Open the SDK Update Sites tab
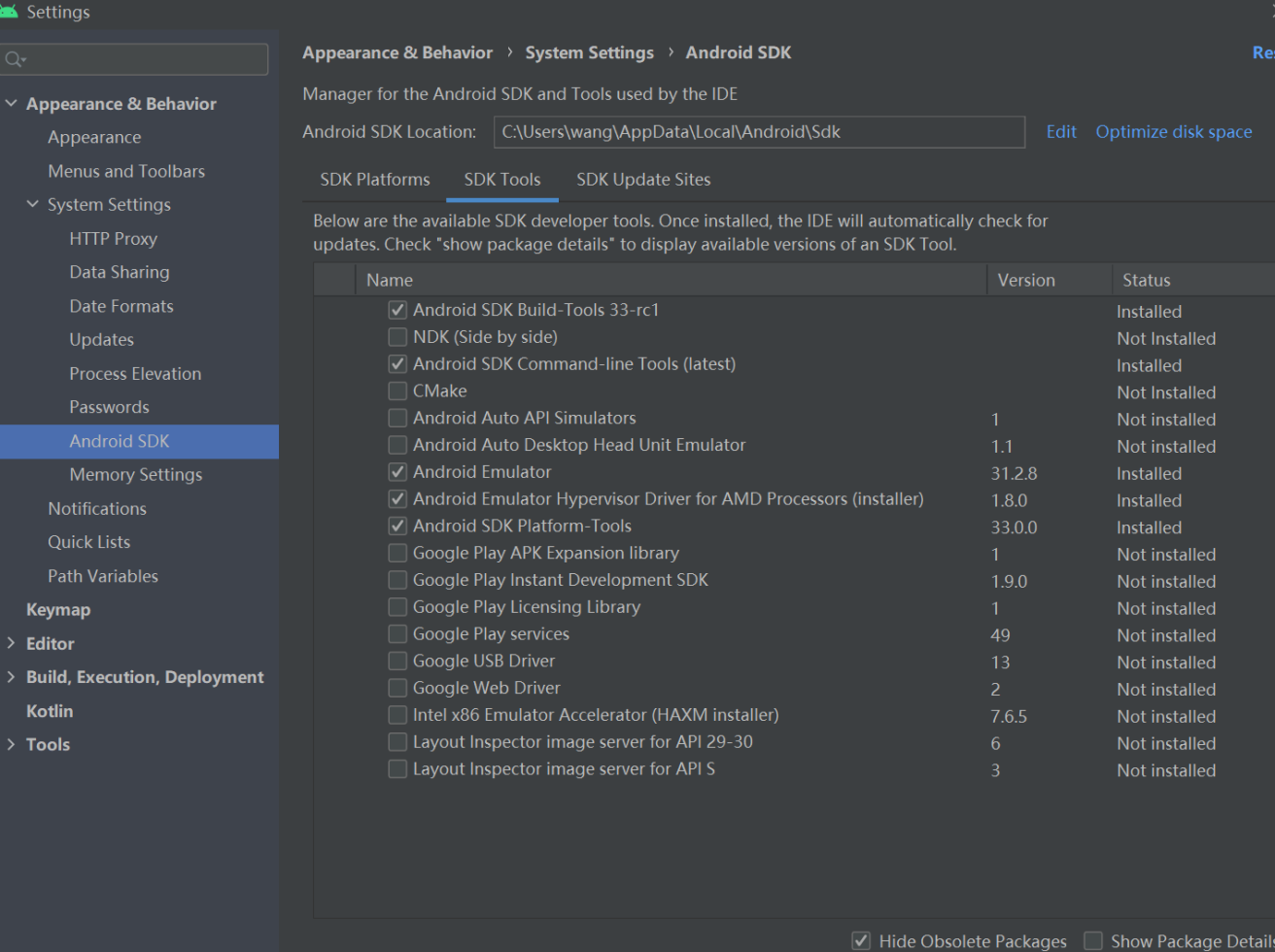 pos(643,180)
